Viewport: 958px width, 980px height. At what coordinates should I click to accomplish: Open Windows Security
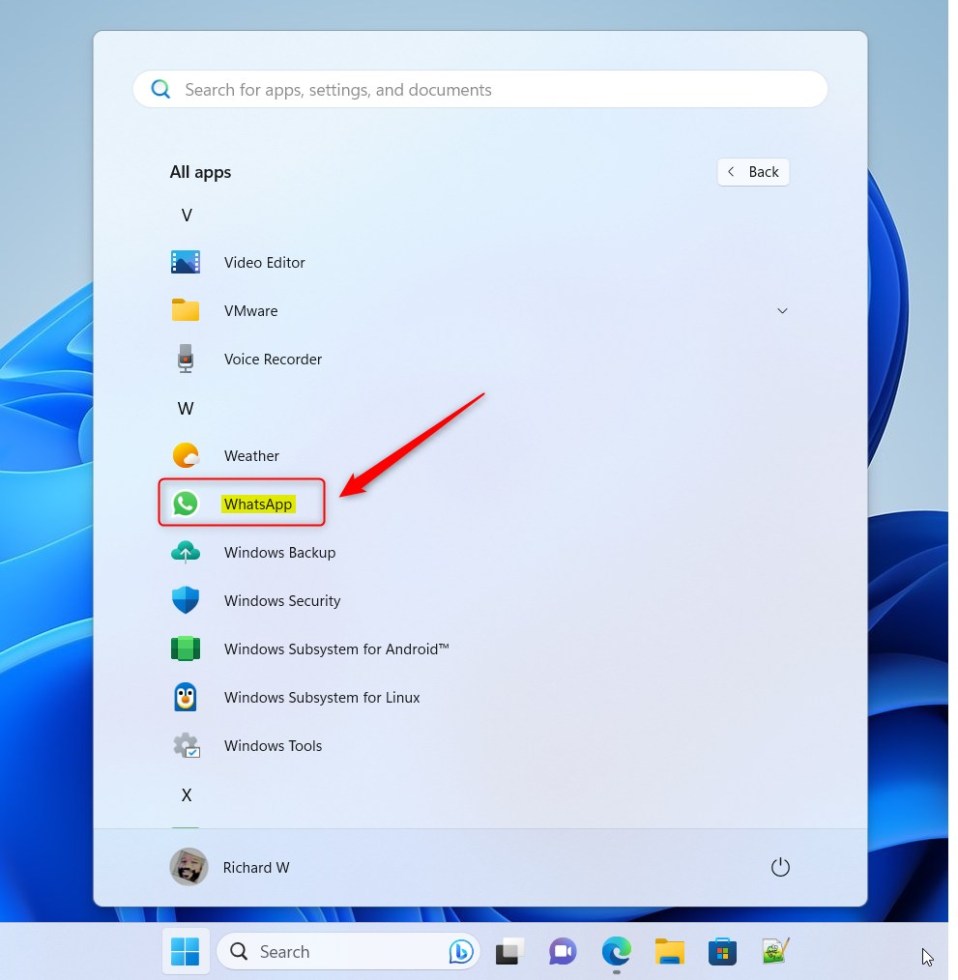(x=282, y=601)
